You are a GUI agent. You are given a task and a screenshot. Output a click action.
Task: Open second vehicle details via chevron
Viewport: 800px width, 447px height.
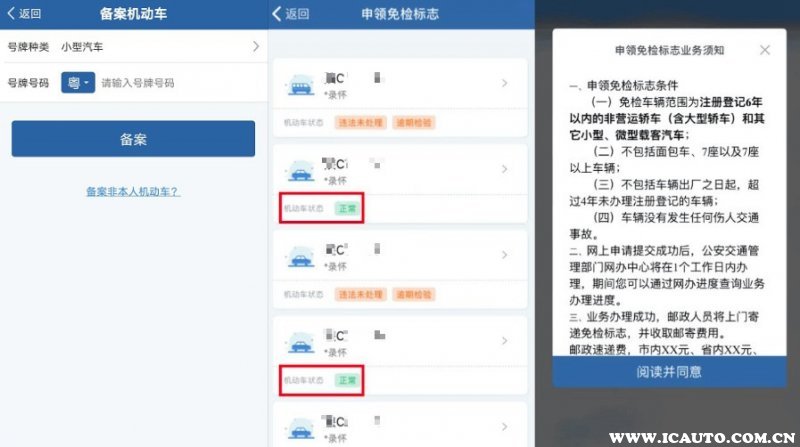click(x=504, y=169)
